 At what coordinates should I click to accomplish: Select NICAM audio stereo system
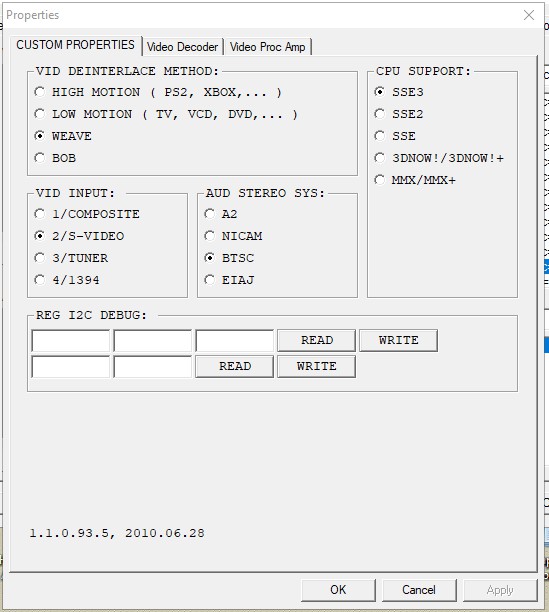(x=210, y=236)
